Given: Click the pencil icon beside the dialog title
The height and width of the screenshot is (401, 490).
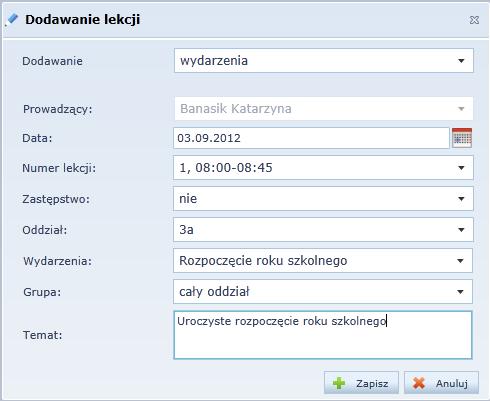Looking at the screenshot, I should click(x=12, y=19).
